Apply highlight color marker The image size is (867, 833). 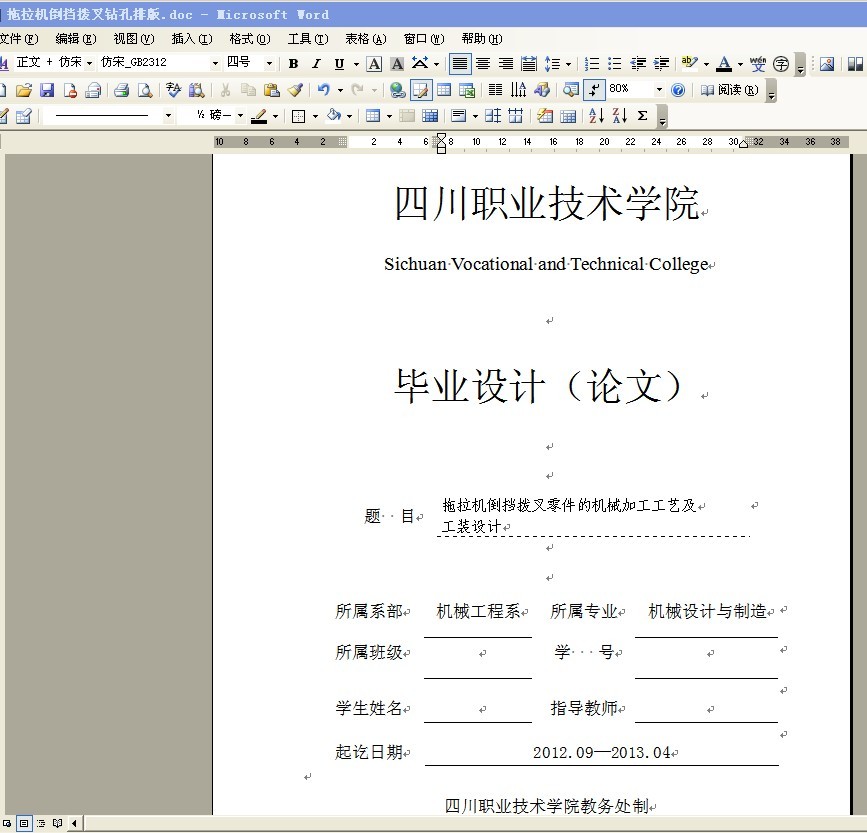pos(690,64)
